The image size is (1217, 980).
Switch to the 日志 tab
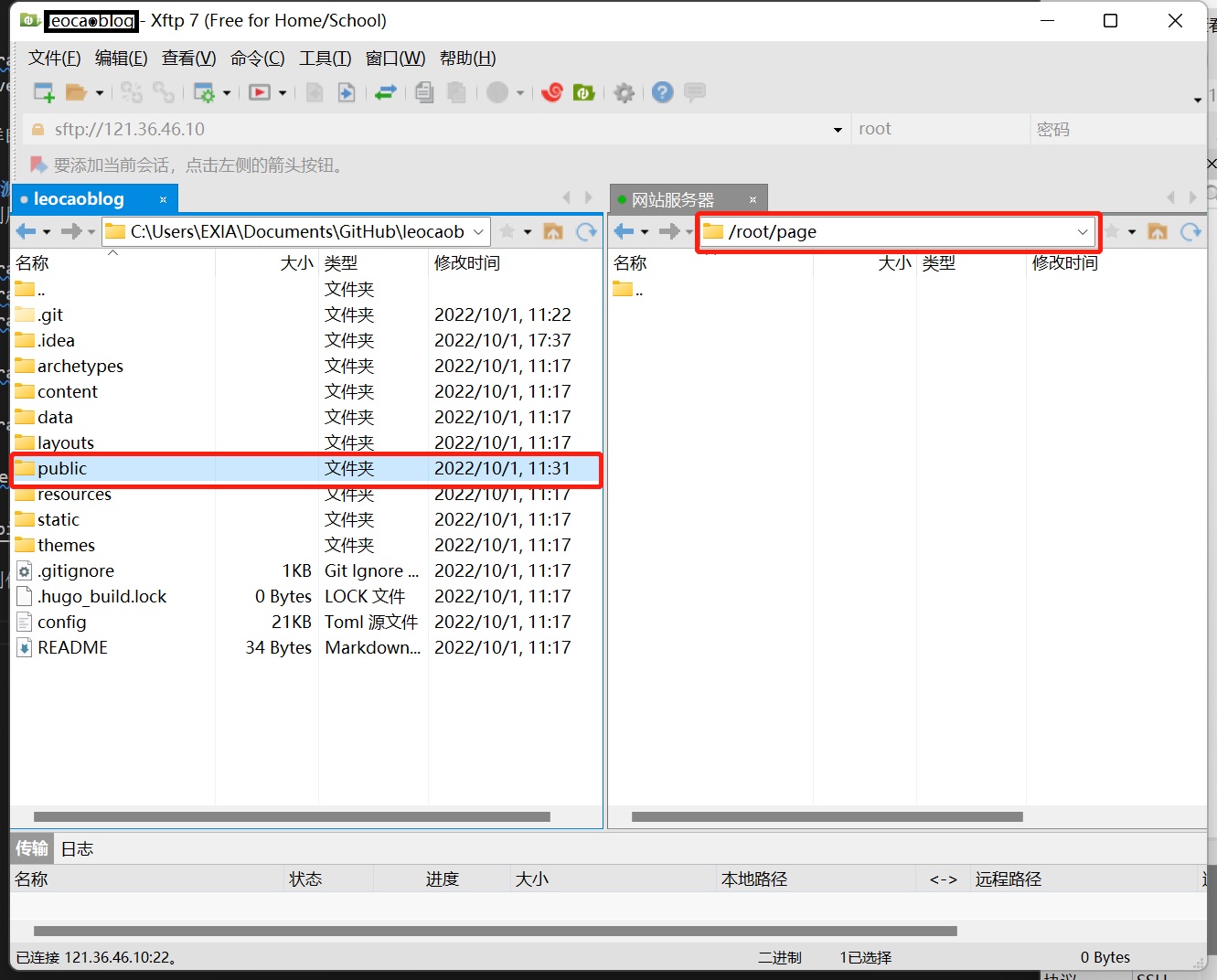coord(77,848)
